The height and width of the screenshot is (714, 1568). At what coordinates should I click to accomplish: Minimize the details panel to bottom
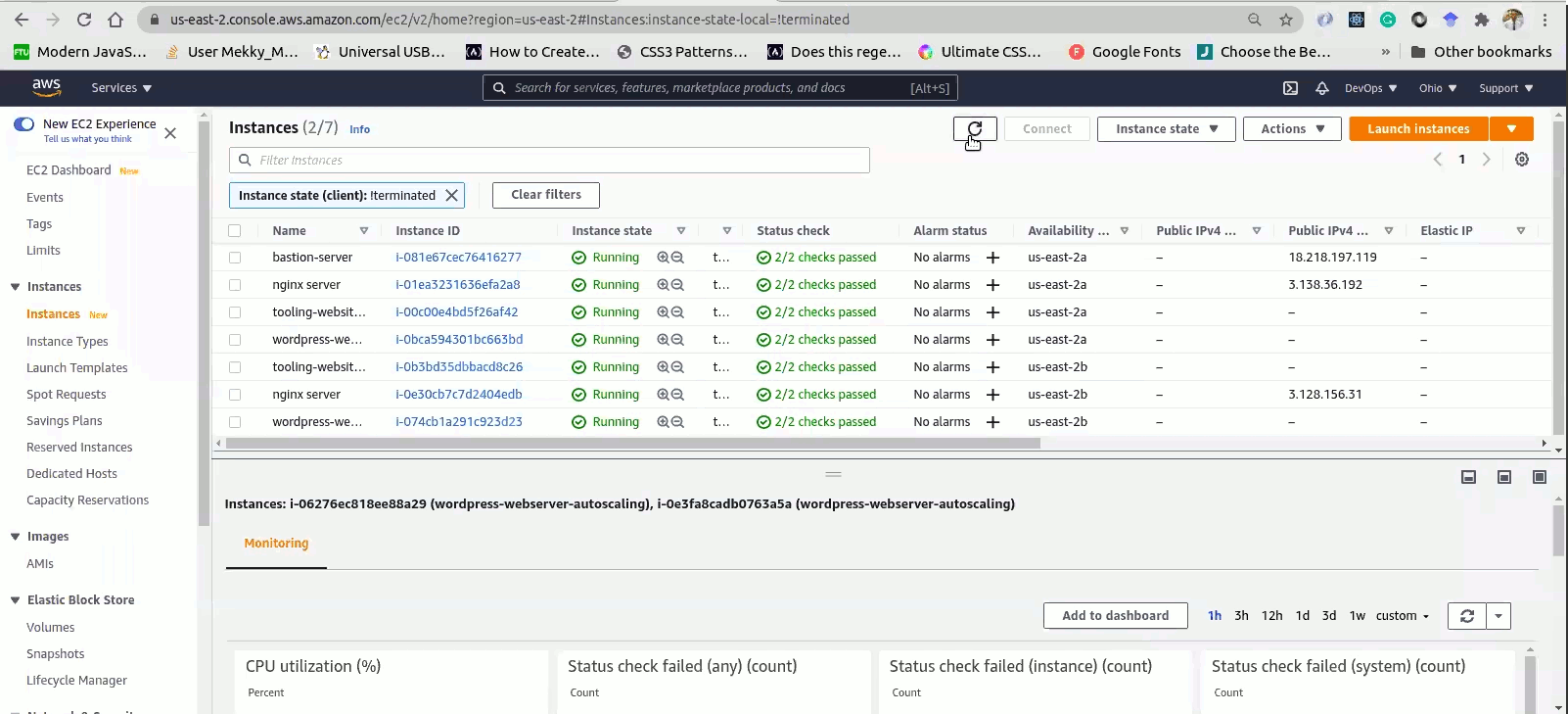1468,477
